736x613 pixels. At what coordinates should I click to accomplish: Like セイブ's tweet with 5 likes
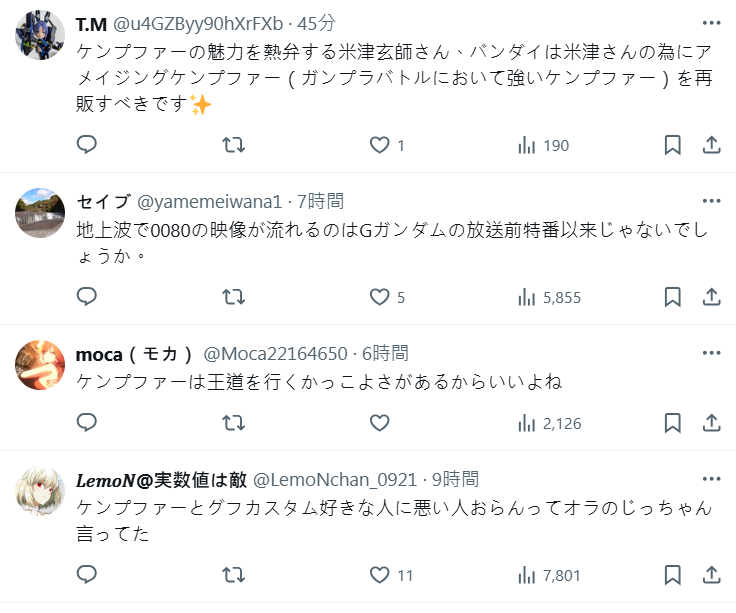[379, 297]
